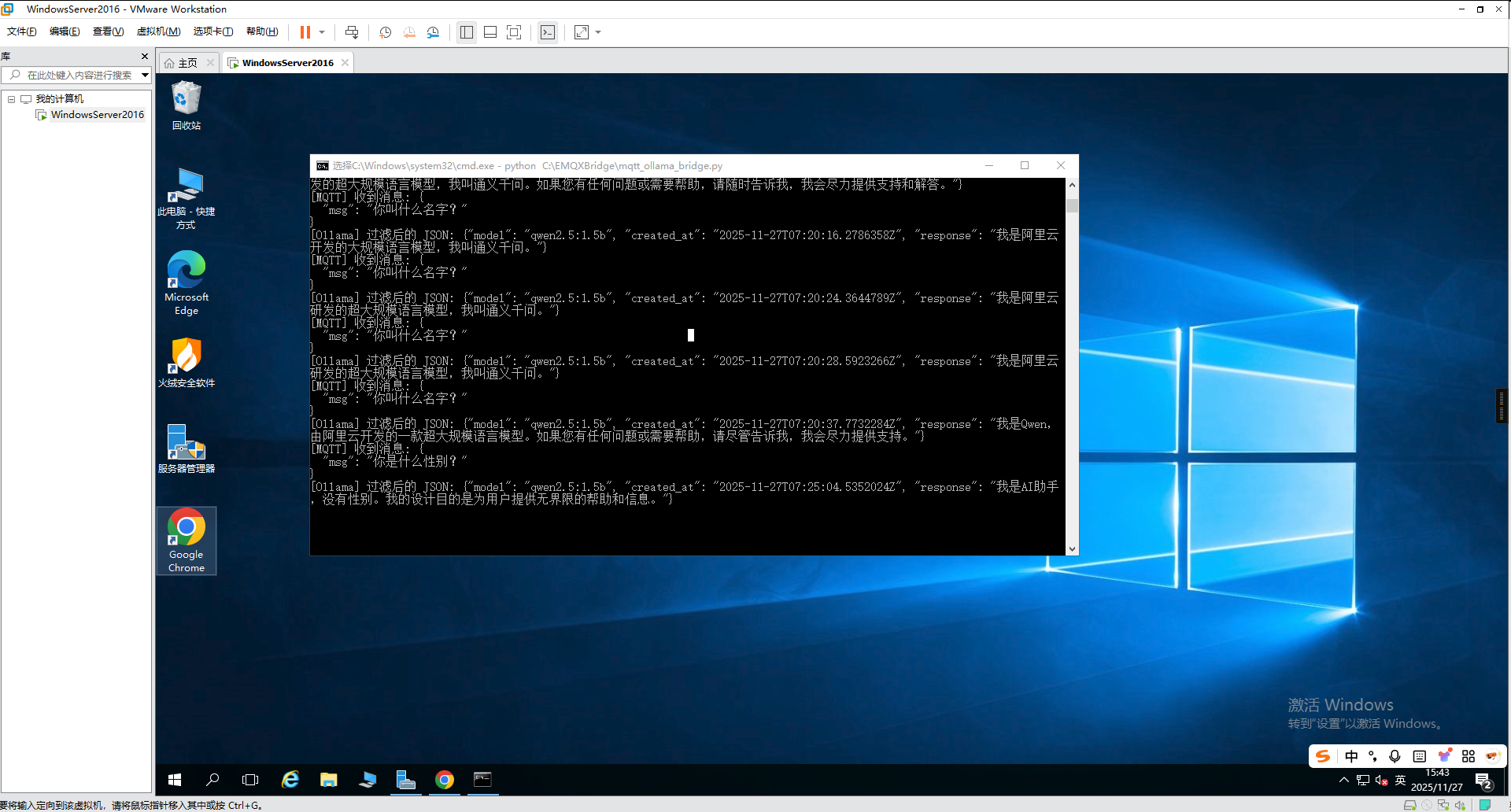The image size is (1511, 812).
Task: Collapse the 我的计算机 tree node
Action: point(12,99)
